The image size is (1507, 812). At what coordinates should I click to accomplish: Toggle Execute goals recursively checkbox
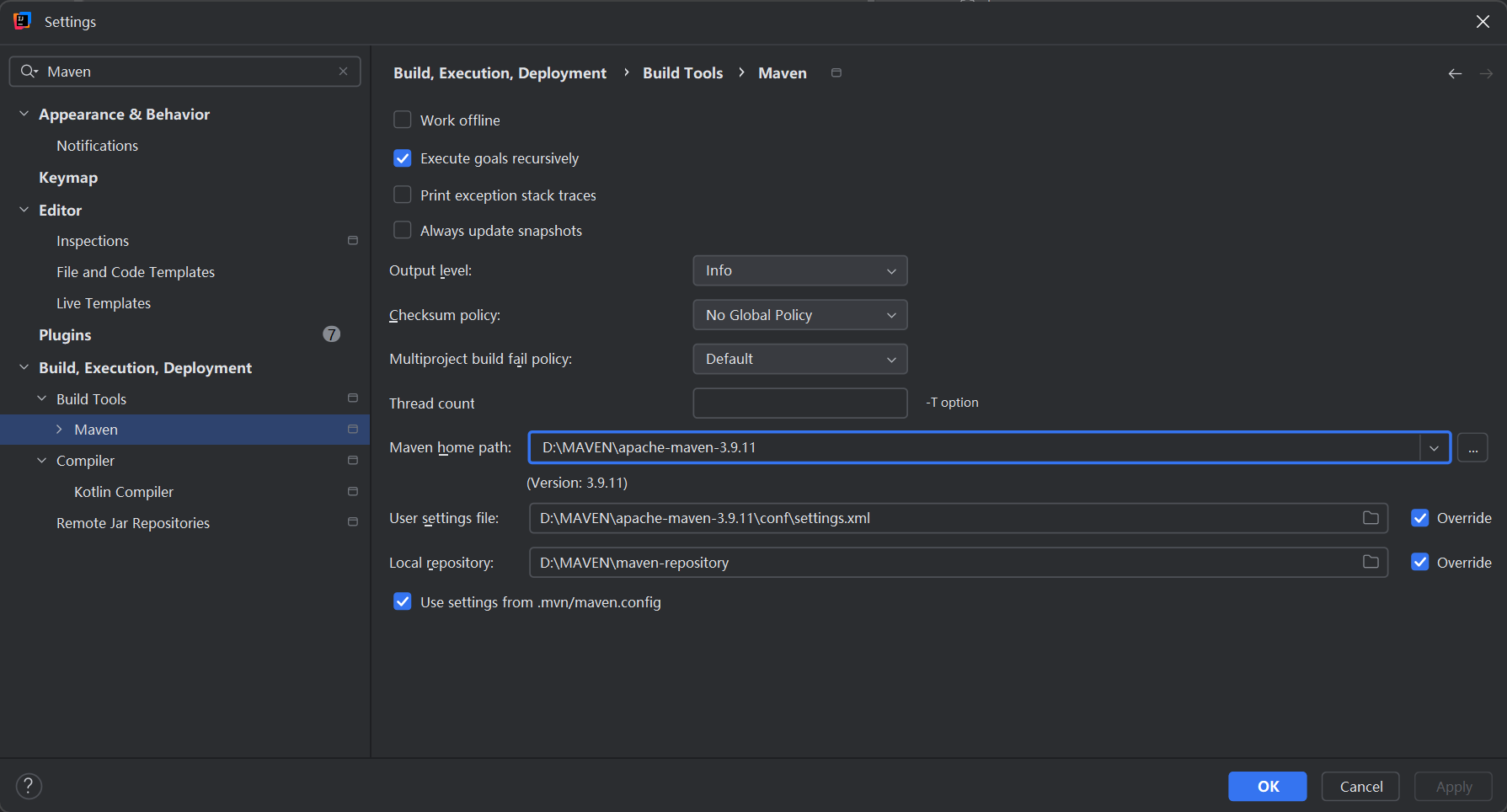(403, 158)
